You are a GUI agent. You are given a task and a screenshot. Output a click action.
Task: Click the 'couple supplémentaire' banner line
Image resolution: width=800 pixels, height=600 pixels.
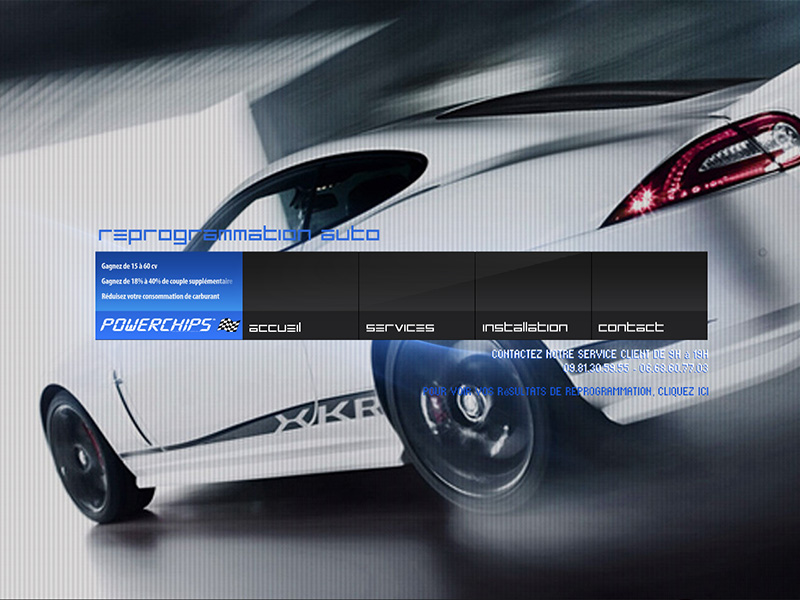point(166,281)
